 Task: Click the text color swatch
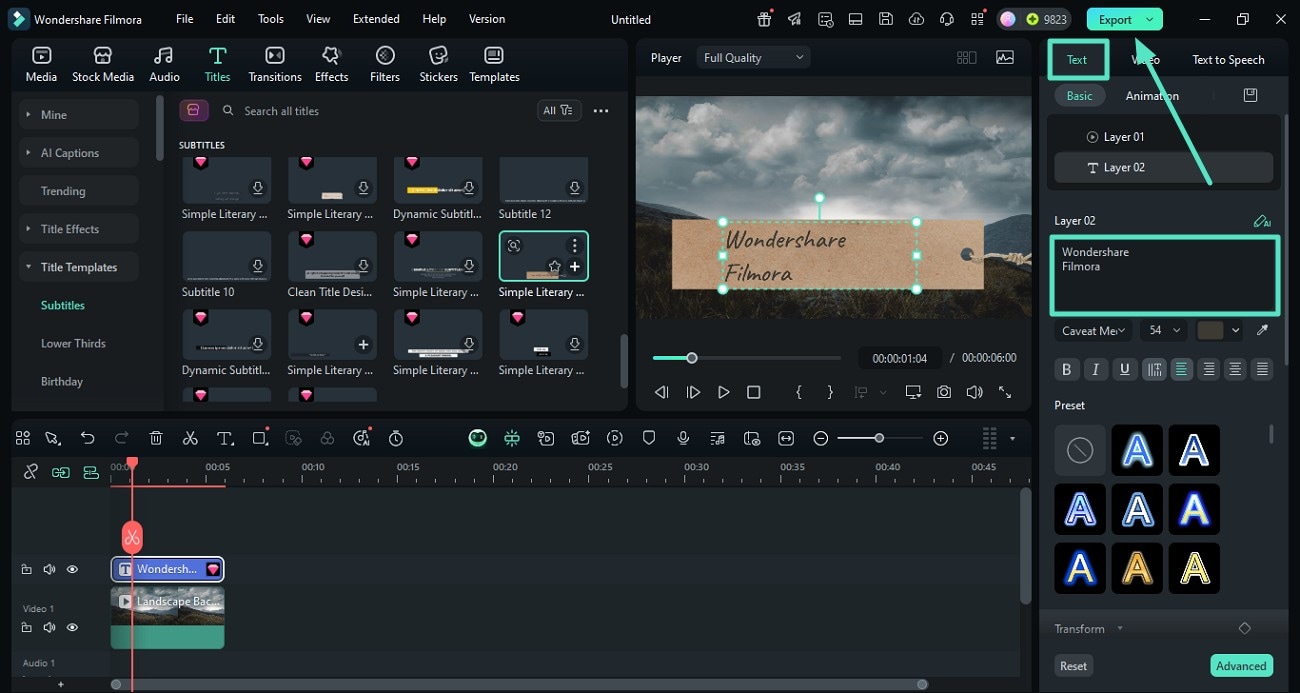[x=1211, y=330]
